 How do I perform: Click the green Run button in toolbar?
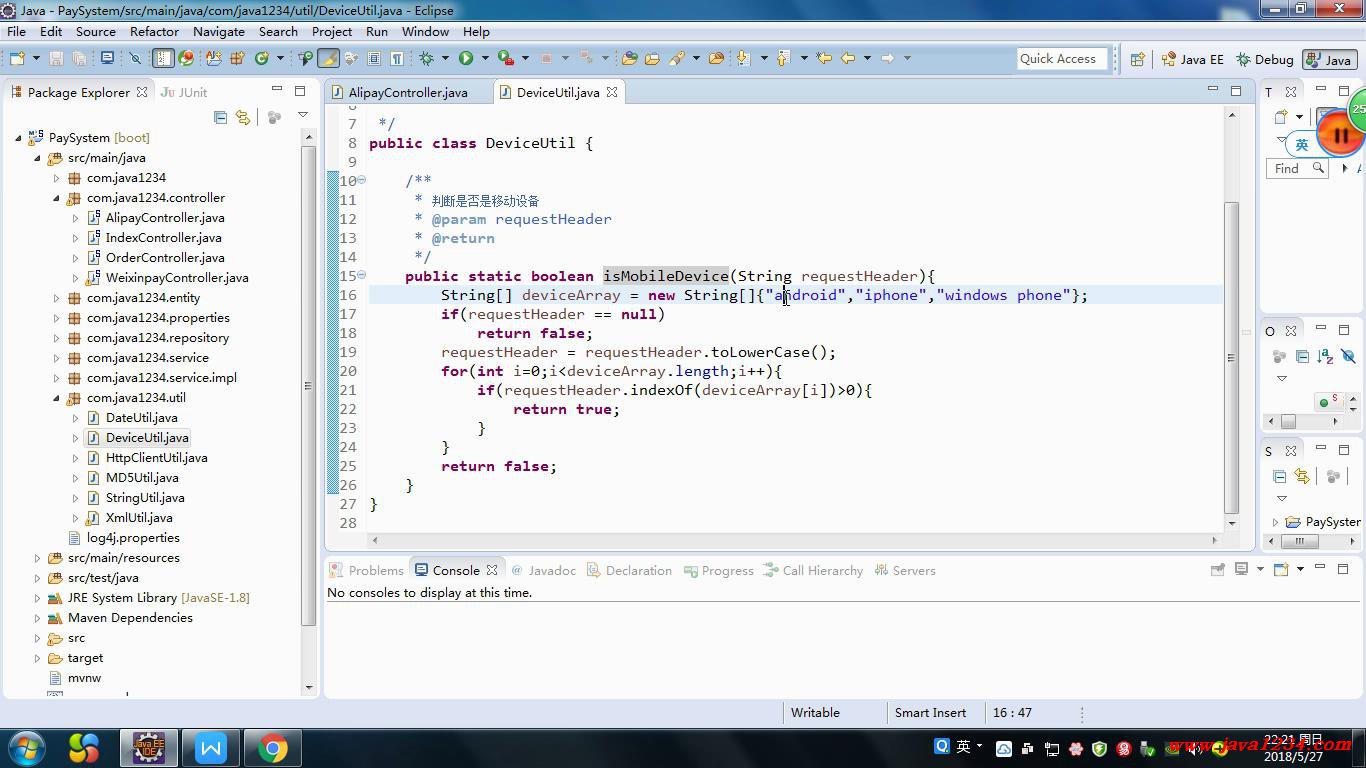pos(466,58)
